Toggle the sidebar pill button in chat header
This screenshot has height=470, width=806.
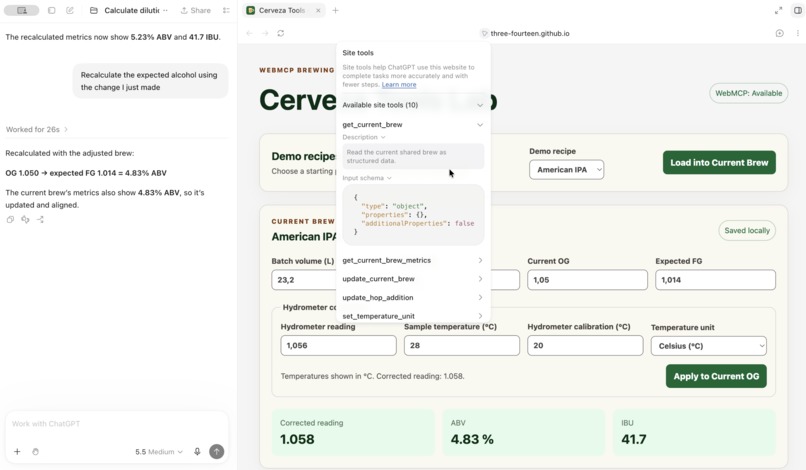22,10
